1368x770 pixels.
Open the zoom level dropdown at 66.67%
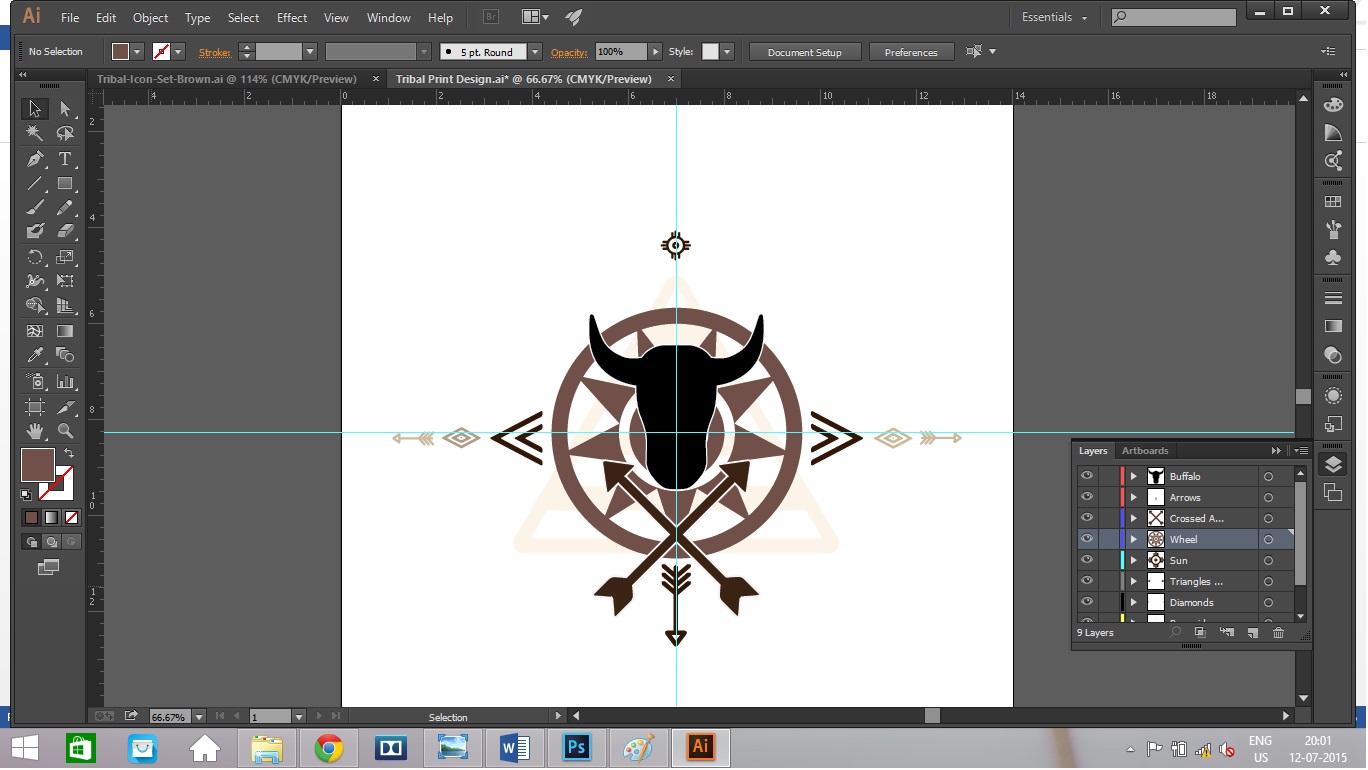coord(199,717)
